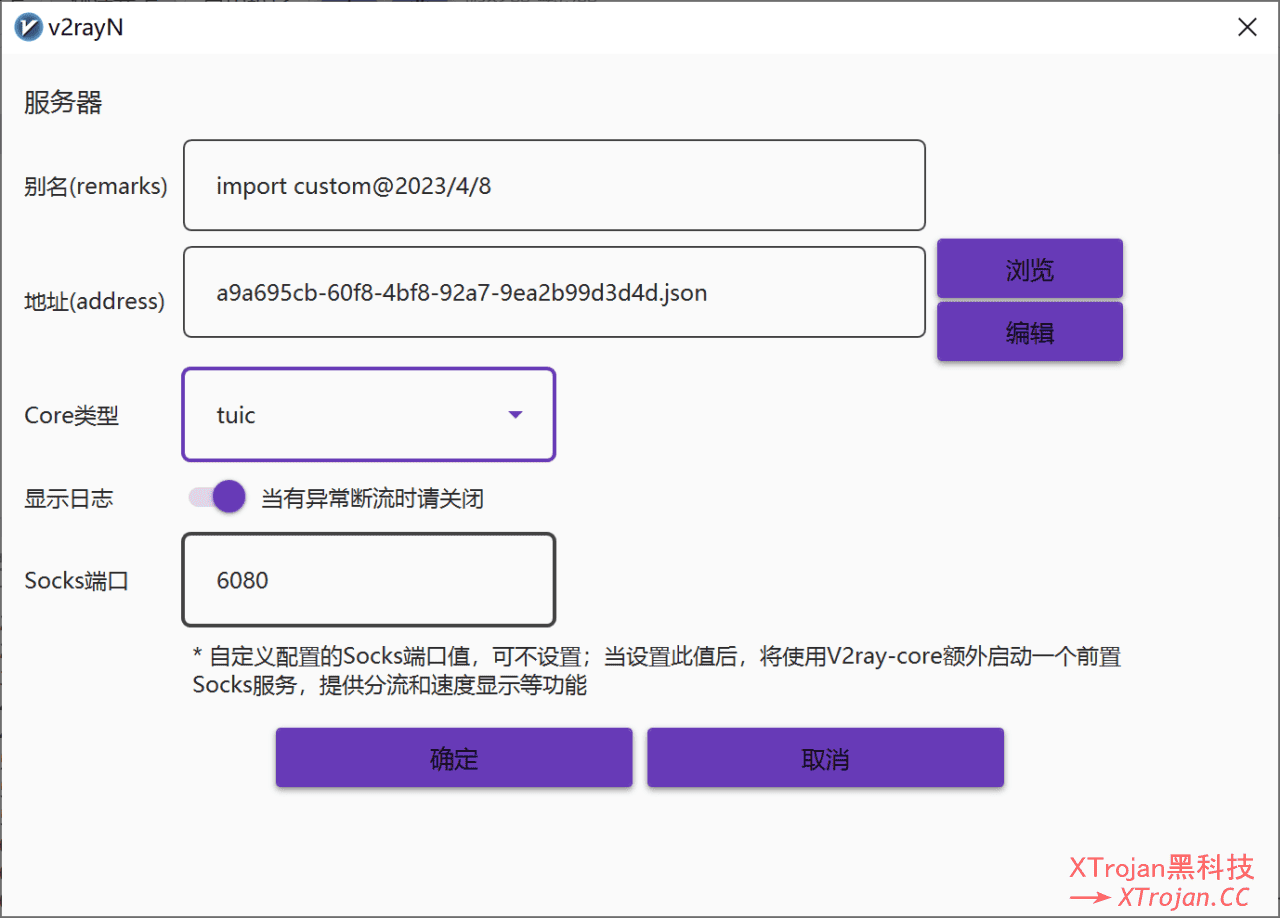The height and width of the screenshot is (918, 1280).
Task: Click the 服务器 header label
Action: click(62, 102)
